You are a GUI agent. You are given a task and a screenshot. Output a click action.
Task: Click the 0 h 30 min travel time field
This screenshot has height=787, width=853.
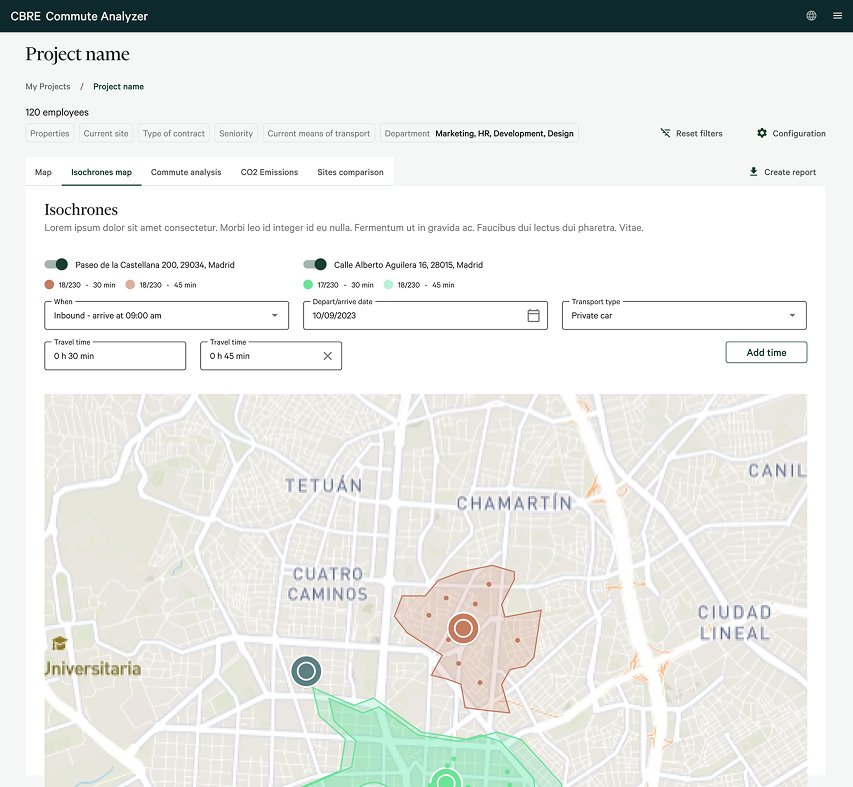pyautogui.click(x=115, y=356)
